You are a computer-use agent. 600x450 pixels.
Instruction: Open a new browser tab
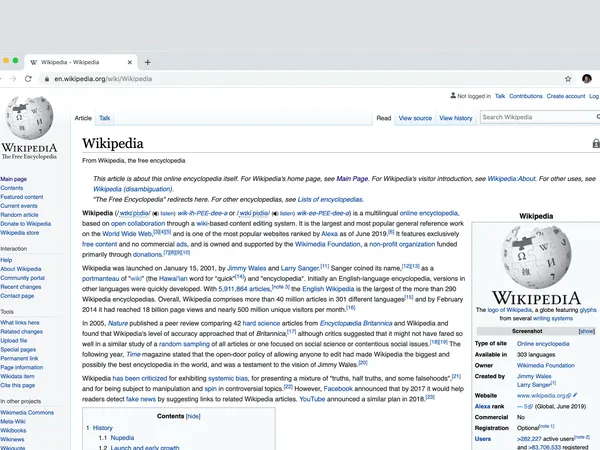point(147,62)
